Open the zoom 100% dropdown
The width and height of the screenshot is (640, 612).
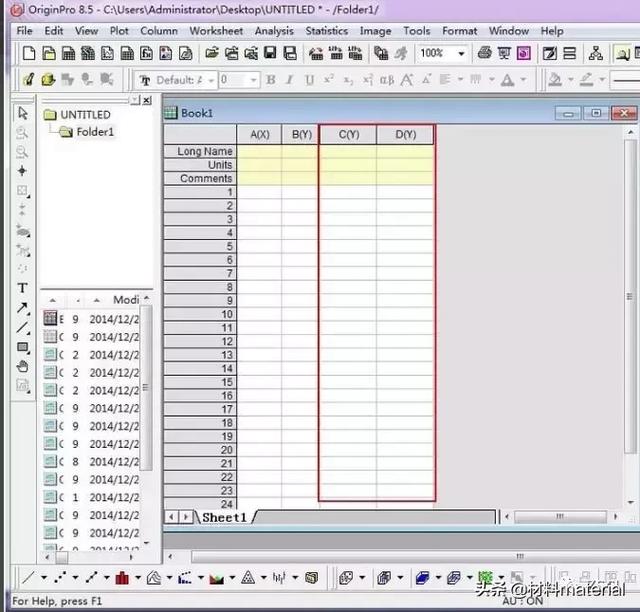point(461,53)
